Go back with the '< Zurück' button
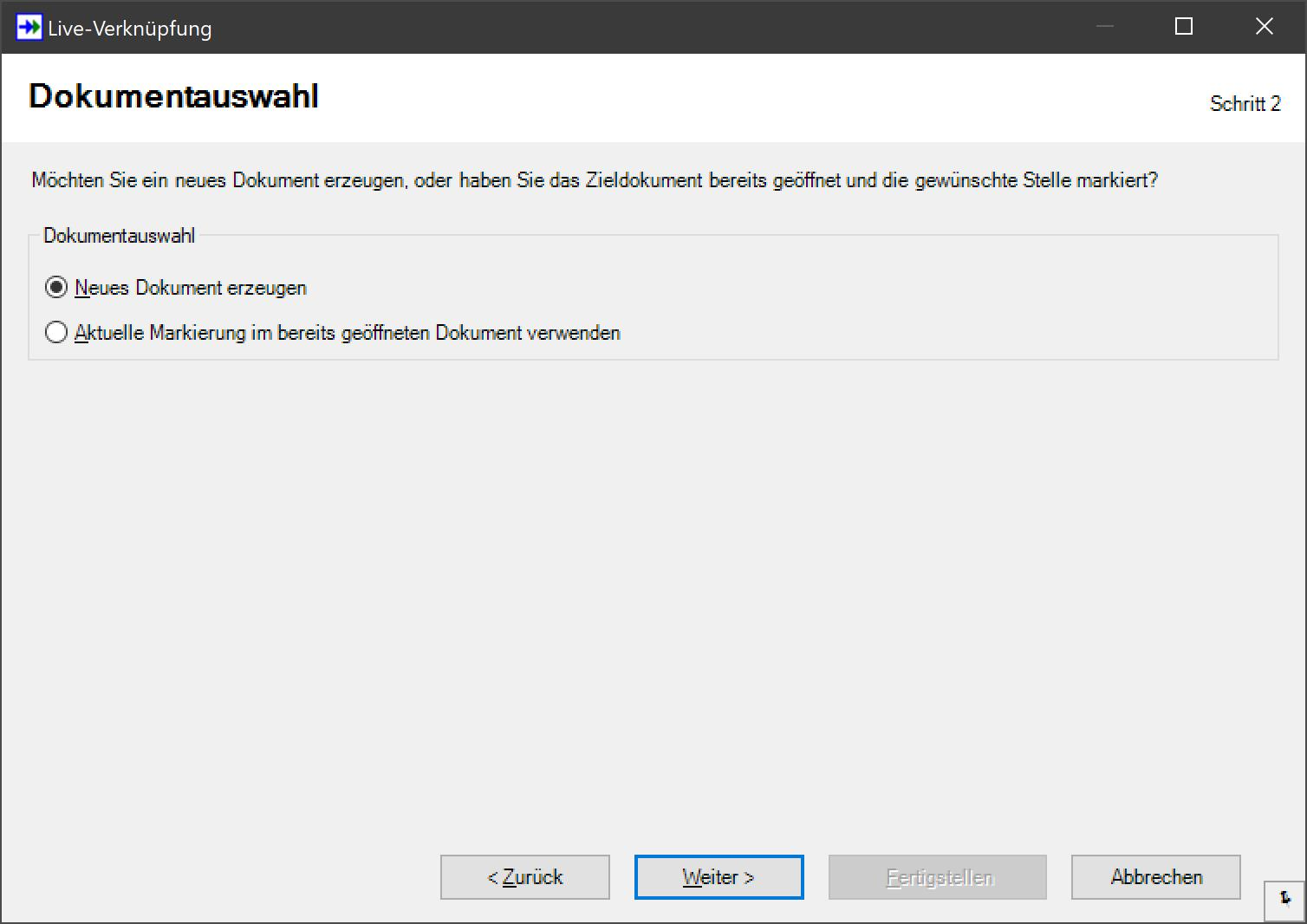Screen dimensions: 1307x924 pyautogui.click(x=524, y=877)
